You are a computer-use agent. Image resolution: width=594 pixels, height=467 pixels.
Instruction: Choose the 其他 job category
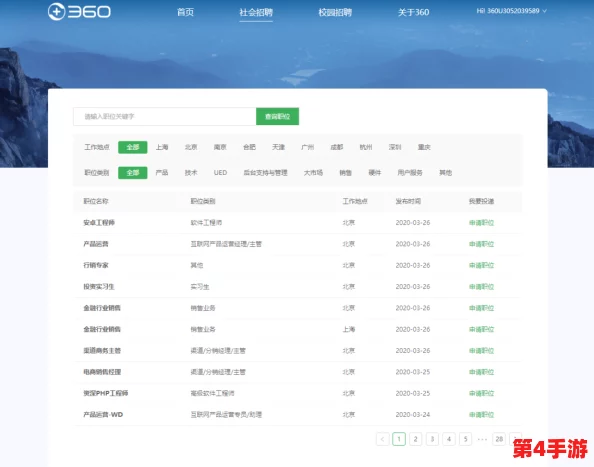(446, 173)
